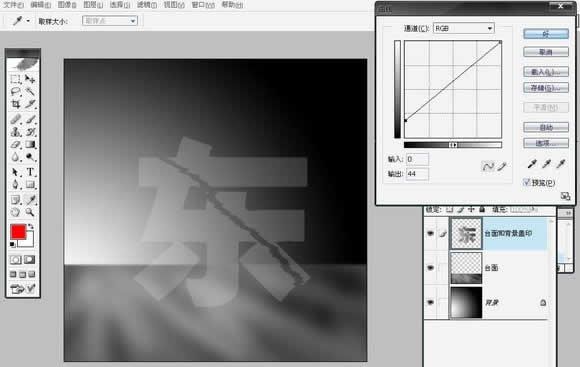Click the 选项 (Options) button in Curves
This screenshot has height=367, width=580.
pos(546,143)
